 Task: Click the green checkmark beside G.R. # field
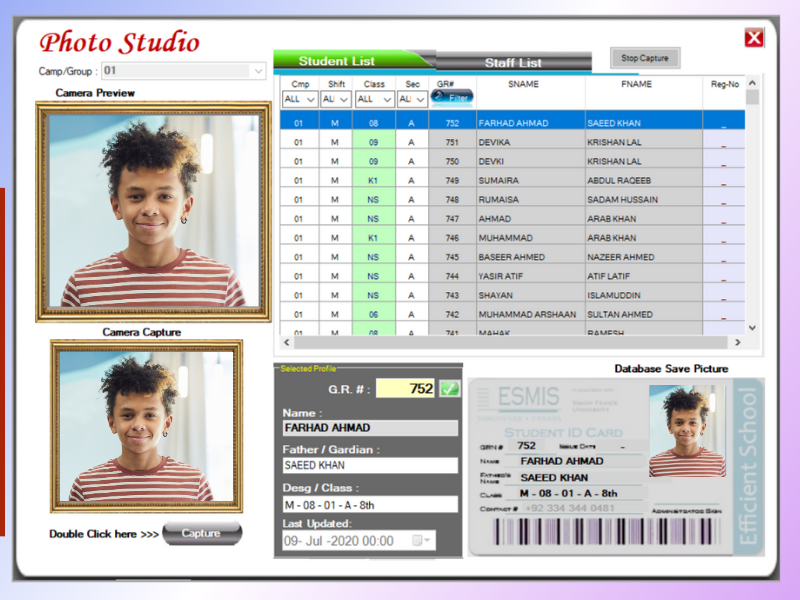pos(448,386)
